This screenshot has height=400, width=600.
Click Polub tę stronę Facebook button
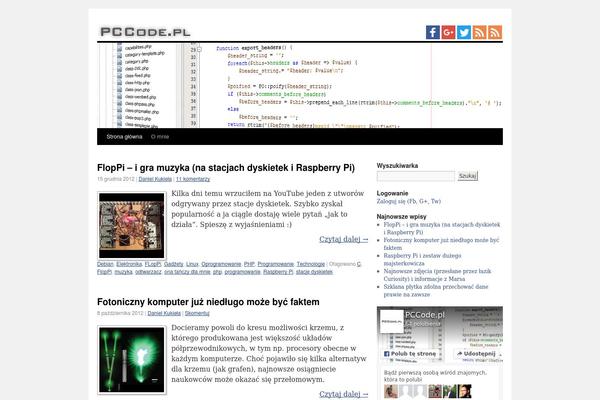[x=410, y=354]
